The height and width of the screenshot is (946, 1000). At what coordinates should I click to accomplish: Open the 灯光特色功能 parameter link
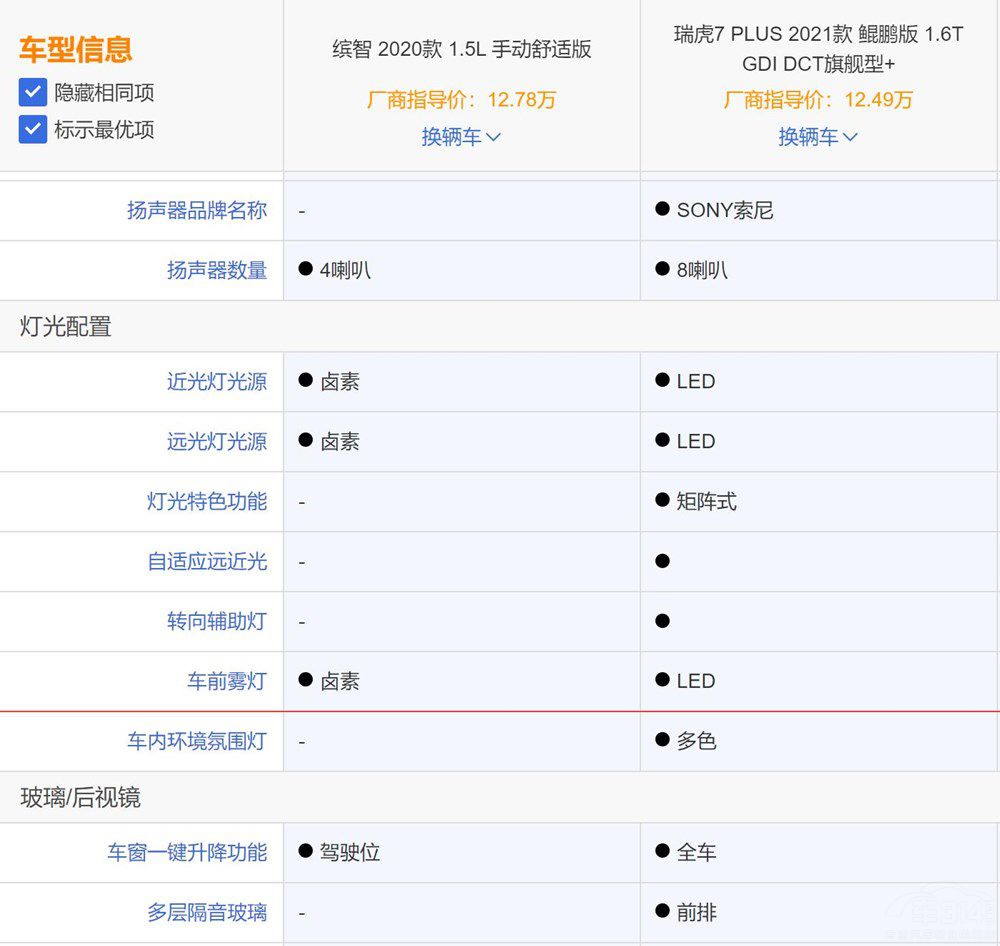(x=207, y=502)
